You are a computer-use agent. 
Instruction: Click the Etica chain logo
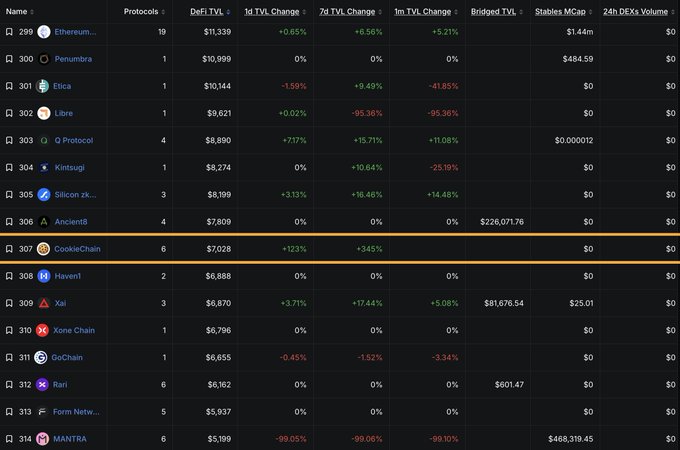pos(42,86)
